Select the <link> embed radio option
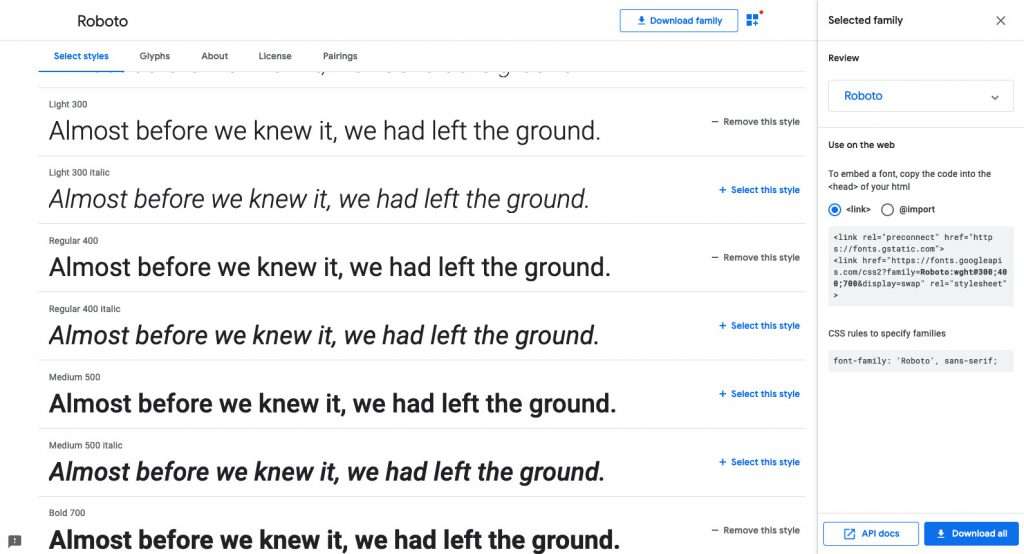 coord(835,209)
